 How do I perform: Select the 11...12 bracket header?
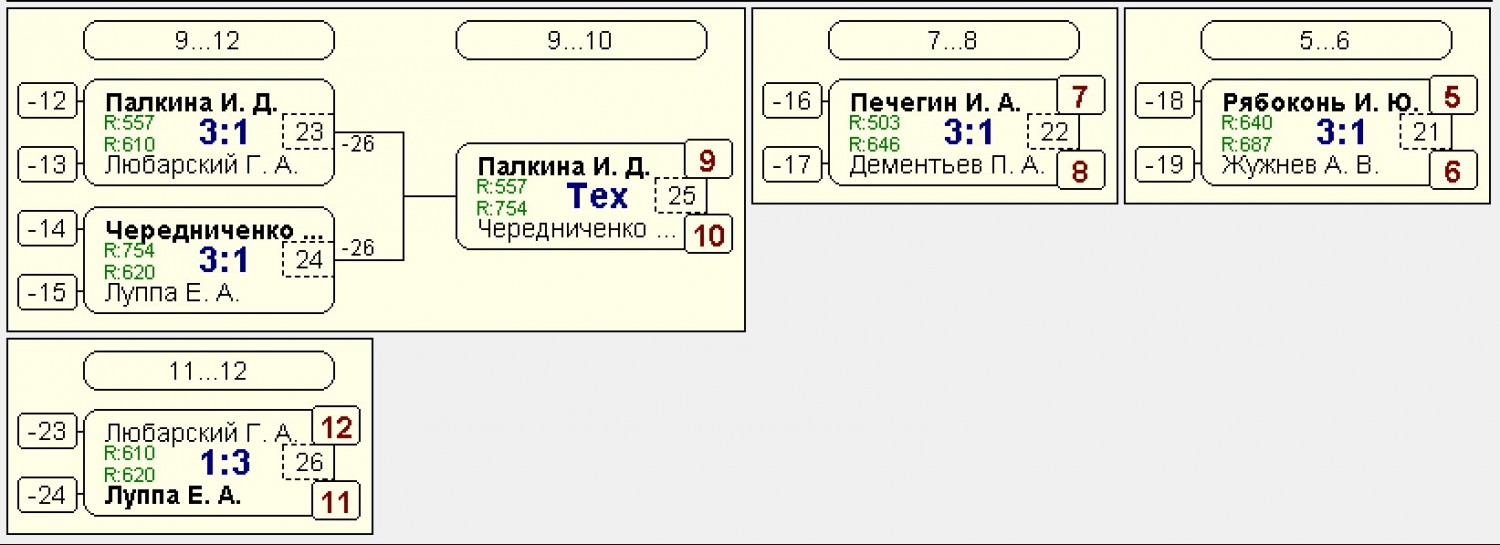click(x=208, y=371)
